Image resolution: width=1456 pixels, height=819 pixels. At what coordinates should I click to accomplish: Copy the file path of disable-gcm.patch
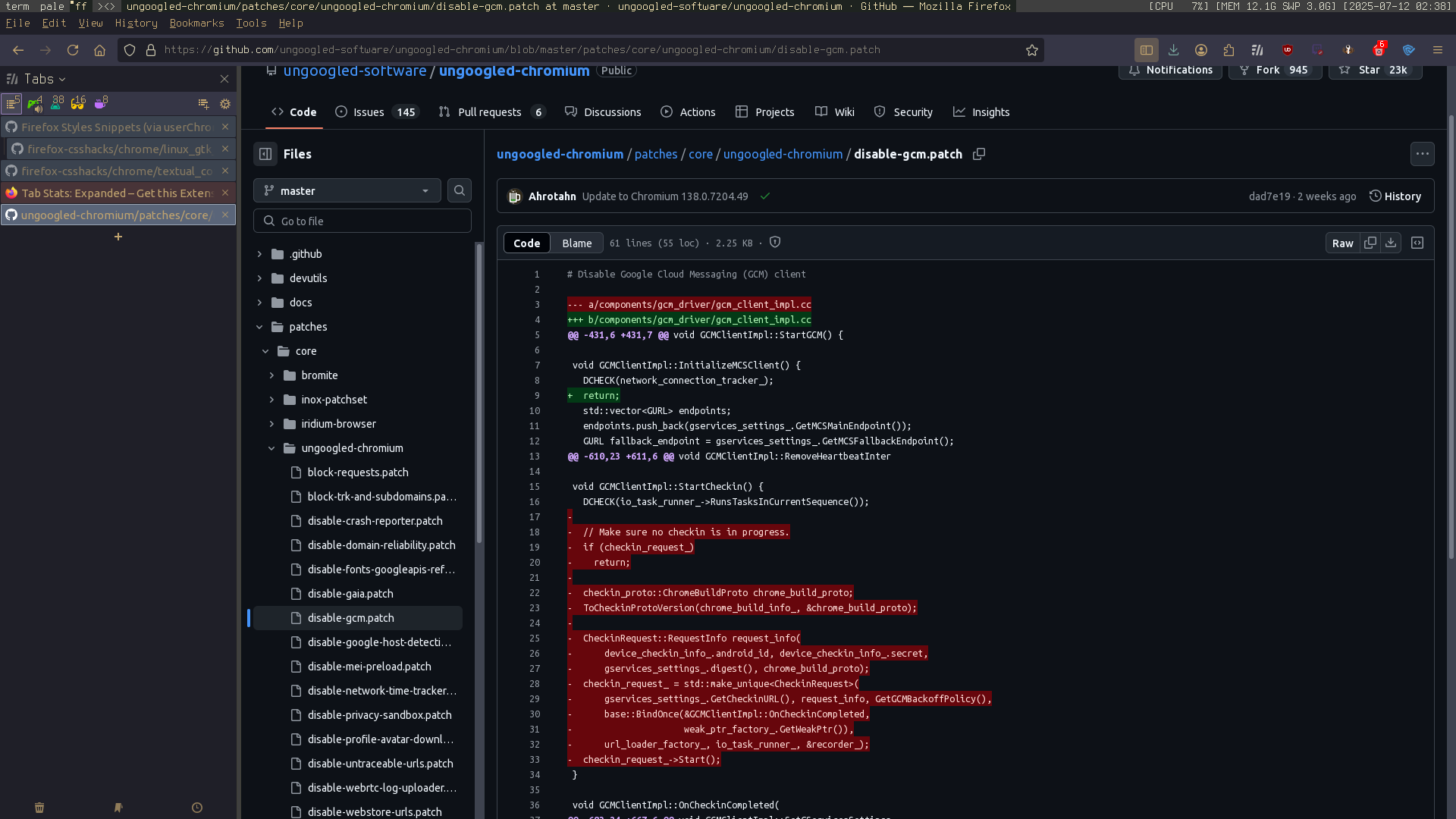[x=979, y=154]
